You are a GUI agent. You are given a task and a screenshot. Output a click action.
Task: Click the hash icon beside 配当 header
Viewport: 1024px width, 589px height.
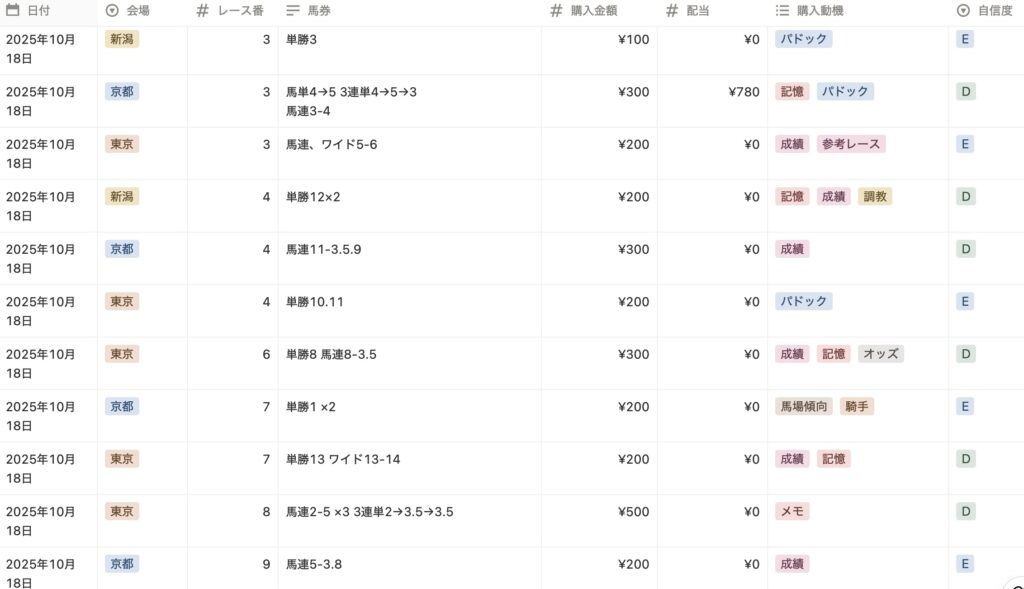673,10
